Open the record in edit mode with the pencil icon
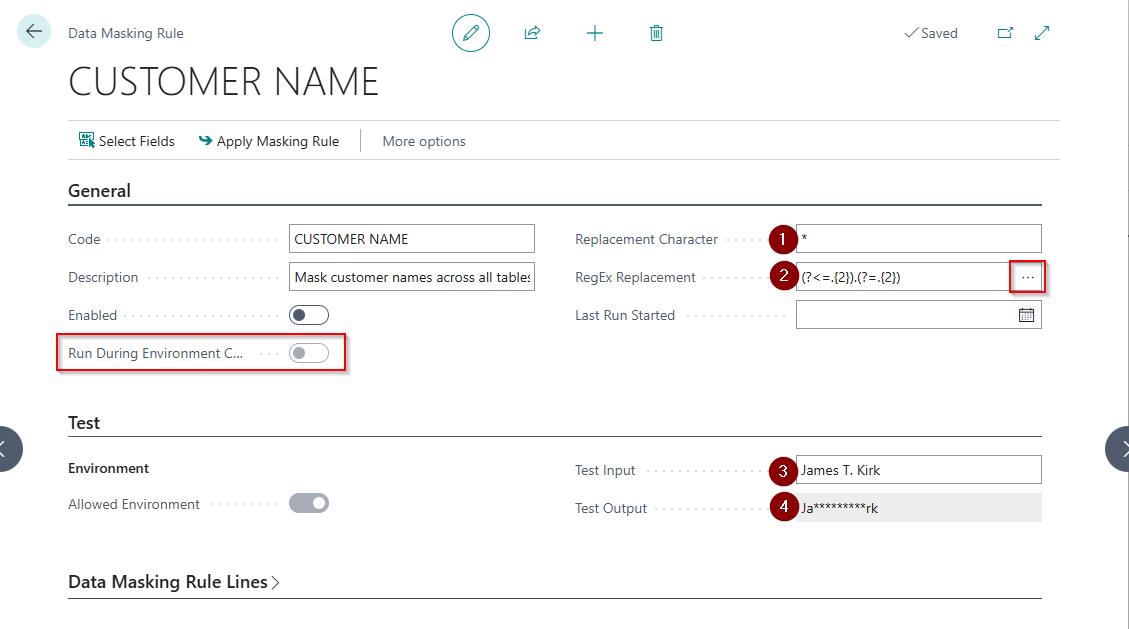Screen dimensions: 1129x629 click(x=470, y=32)
